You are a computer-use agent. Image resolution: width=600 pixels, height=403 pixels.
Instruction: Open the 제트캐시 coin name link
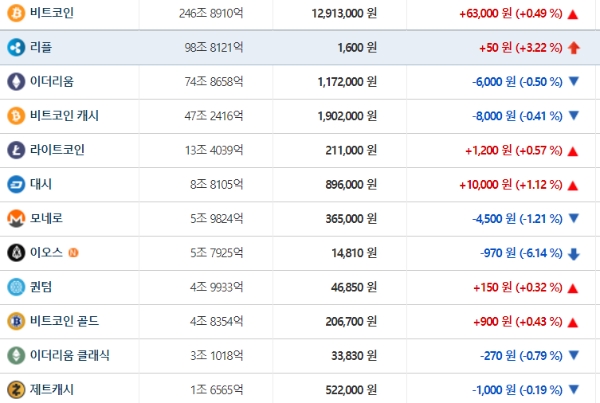point(52,390)
